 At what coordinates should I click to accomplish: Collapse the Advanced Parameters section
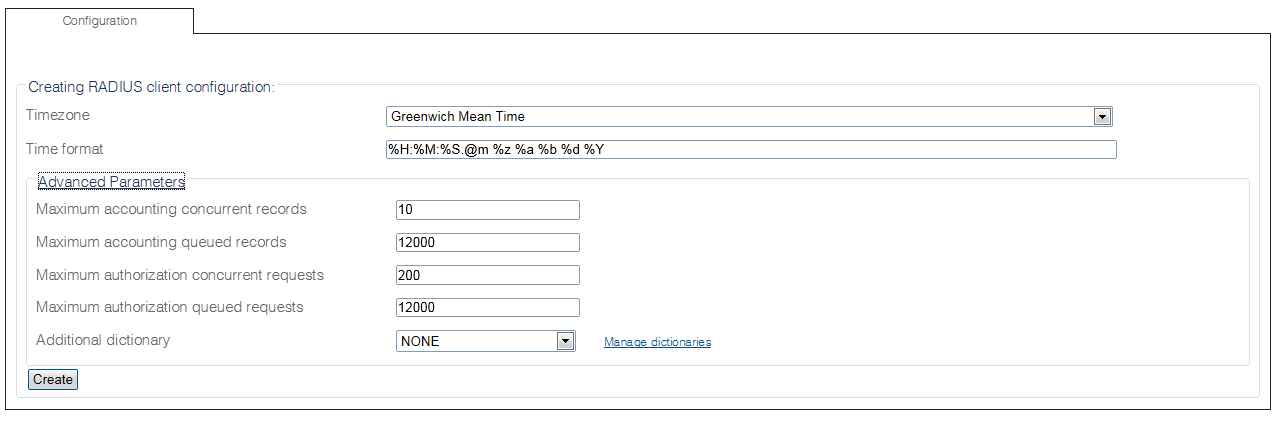(111, 182)
